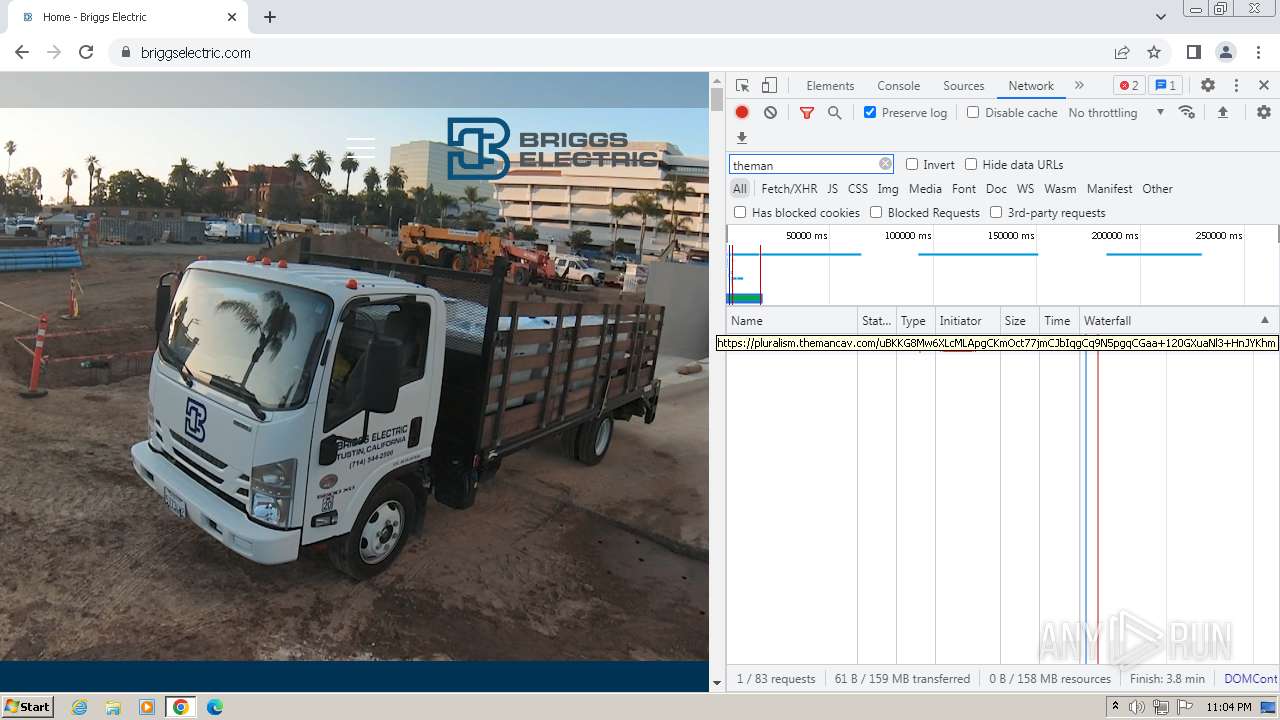Enable Hide data URLs
This screenshot has width=1280, height=720.
(971, 164)
